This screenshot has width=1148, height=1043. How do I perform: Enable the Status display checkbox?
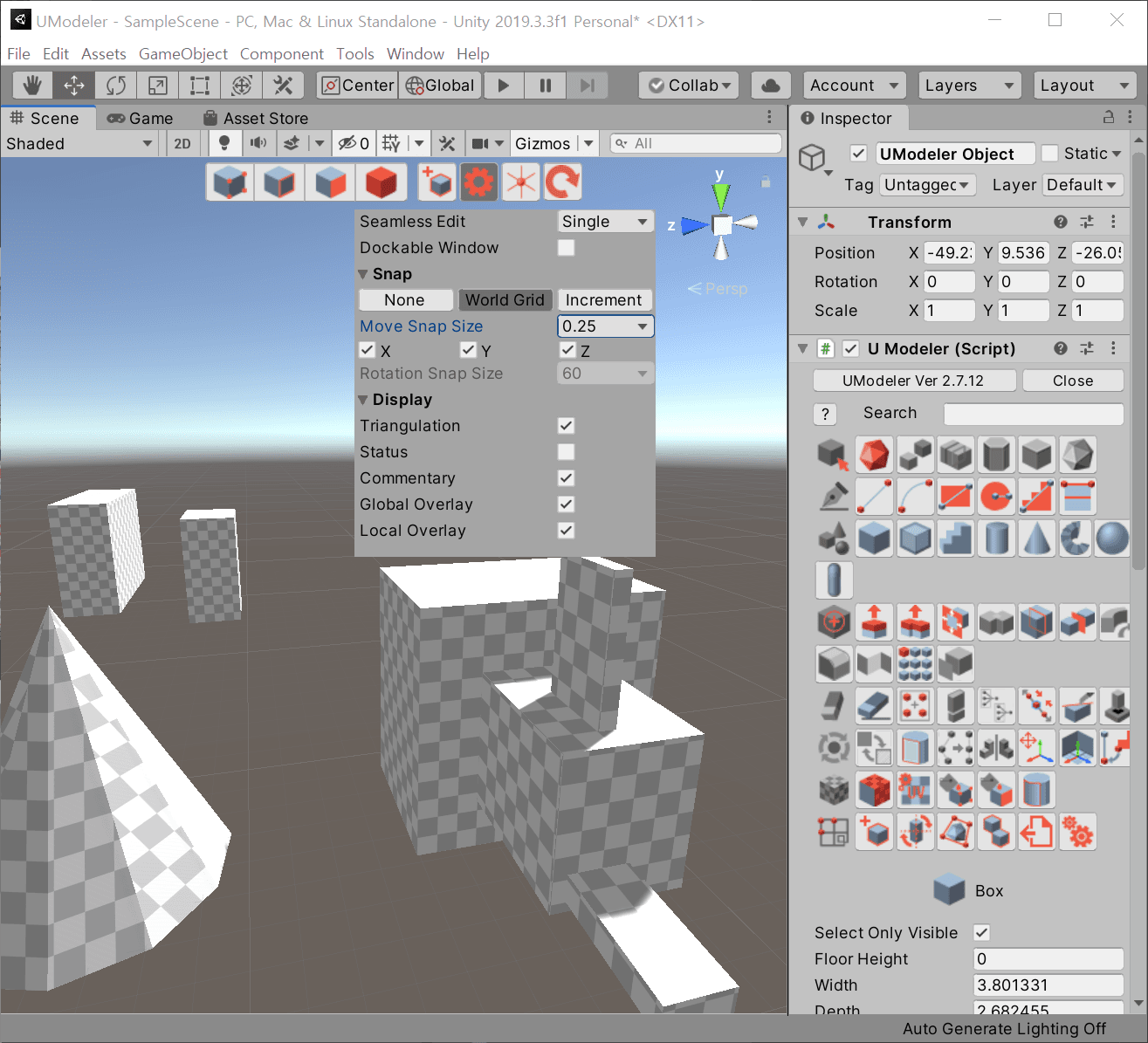tap(567, 452)
